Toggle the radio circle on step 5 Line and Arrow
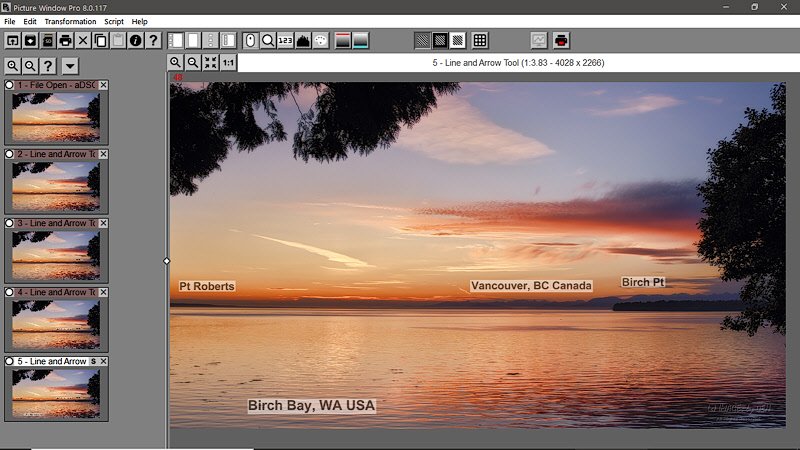 coord(10,361)
